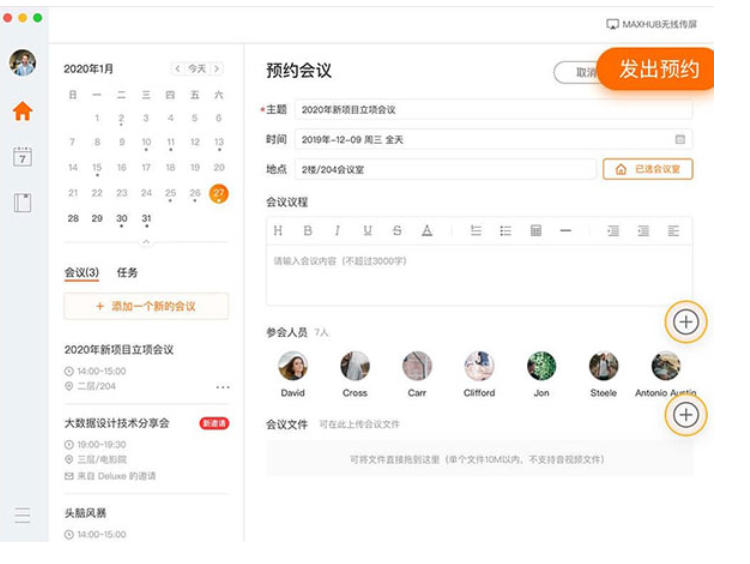Select participant Clifford's avatar
This screenshot has width=750, height=564.
pos(479,365)
